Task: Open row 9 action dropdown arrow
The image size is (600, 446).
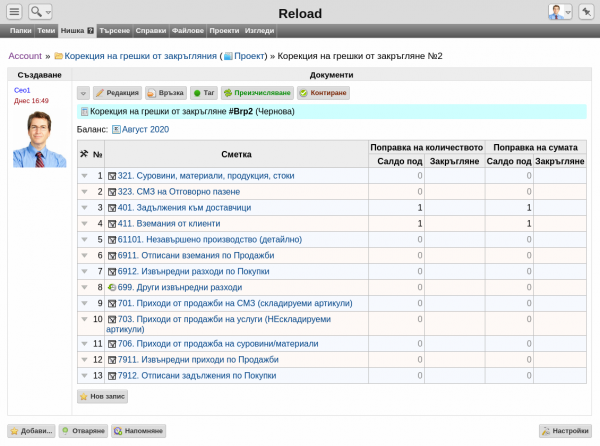Action: [84, 303]
